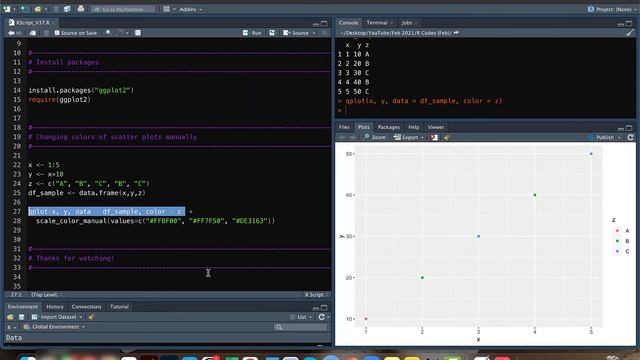This screenshot has height=360, width=640.
Task: Open the Global Environment selector
Action: [x=54, y=327]
